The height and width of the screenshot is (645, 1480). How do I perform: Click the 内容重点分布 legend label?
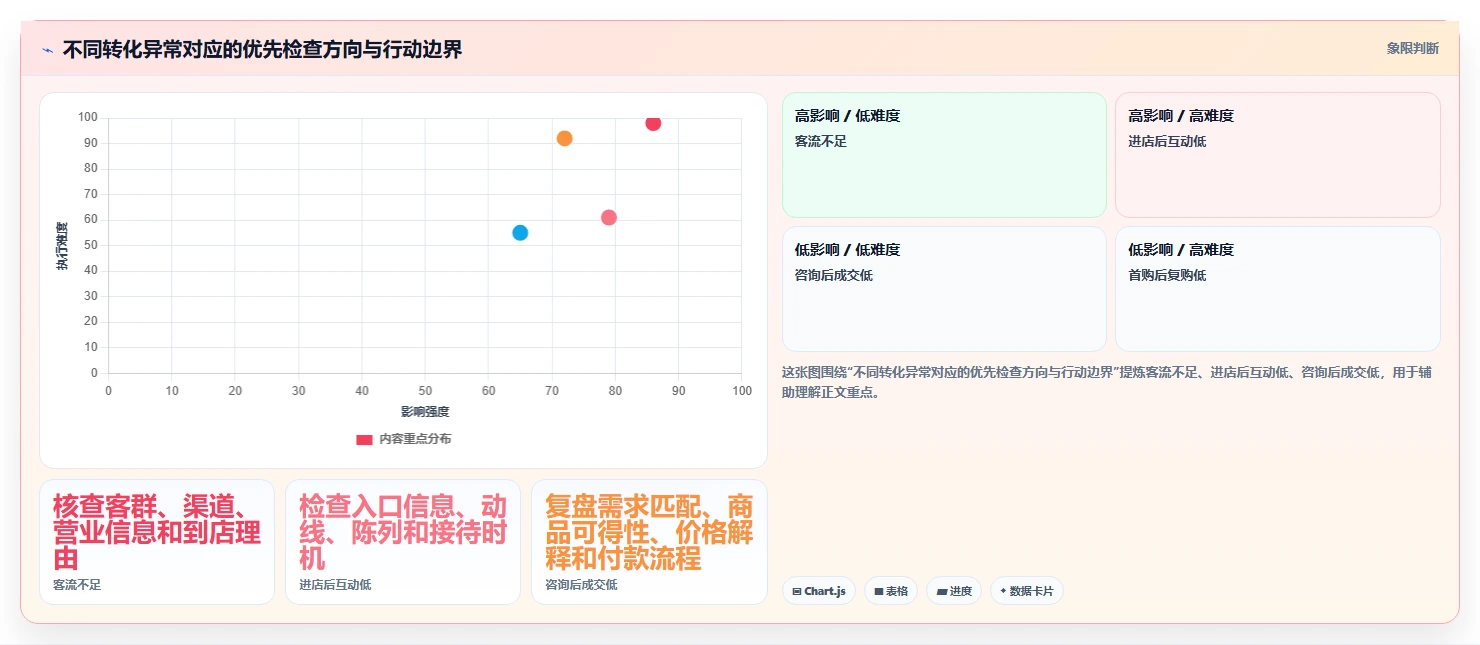point(415,439)
